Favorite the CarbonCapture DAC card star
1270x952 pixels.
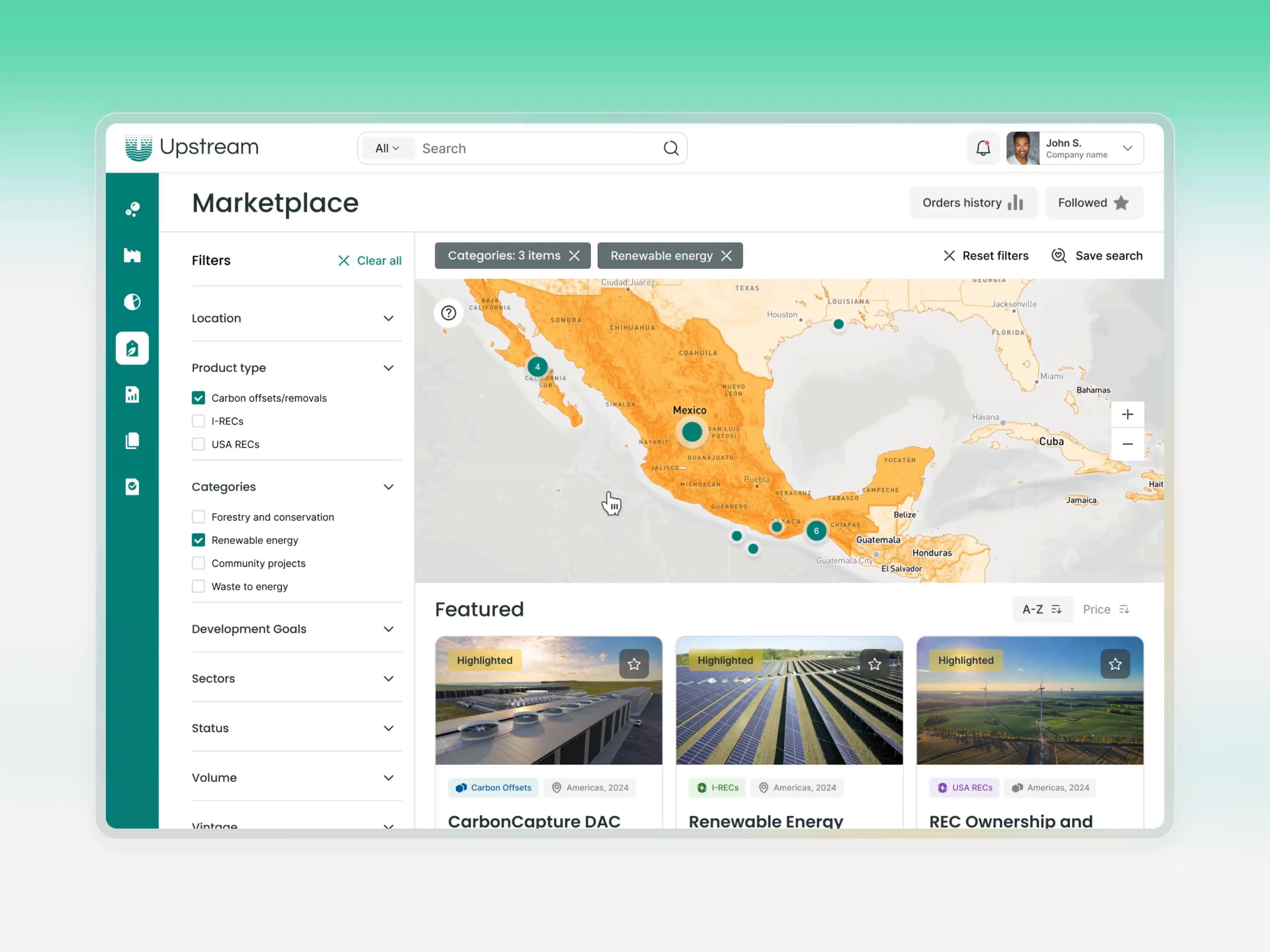[634, 664]
